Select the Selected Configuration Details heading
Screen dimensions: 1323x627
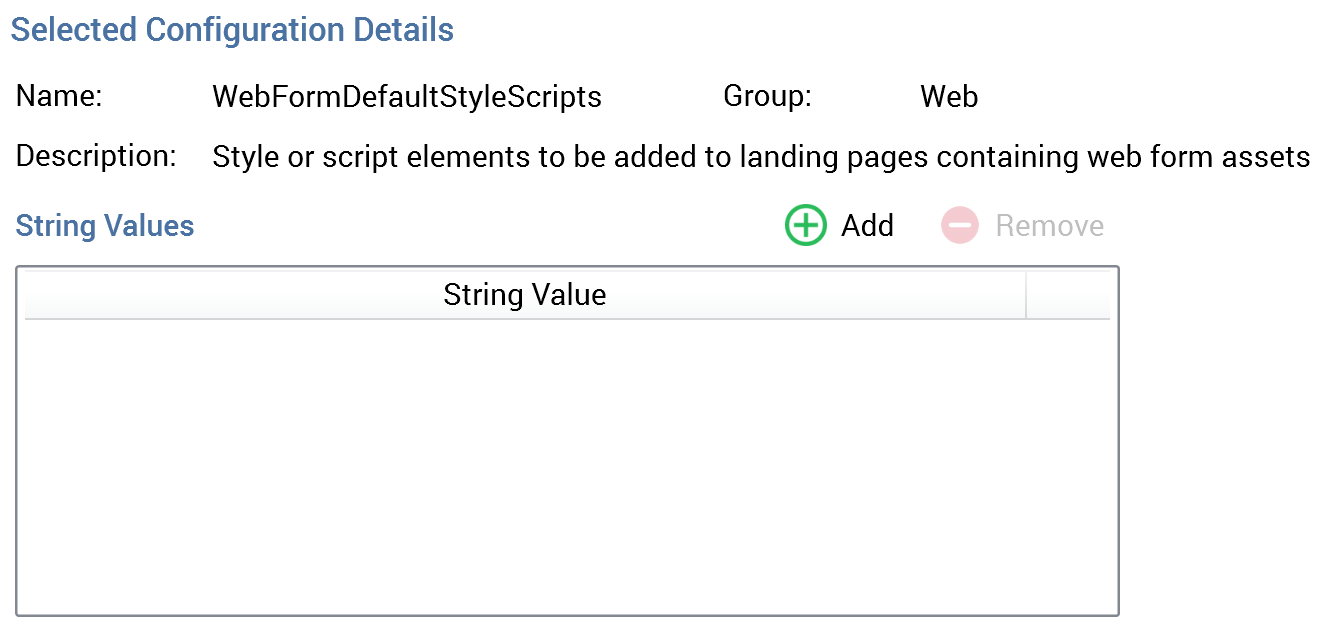(x=232, y=30)
